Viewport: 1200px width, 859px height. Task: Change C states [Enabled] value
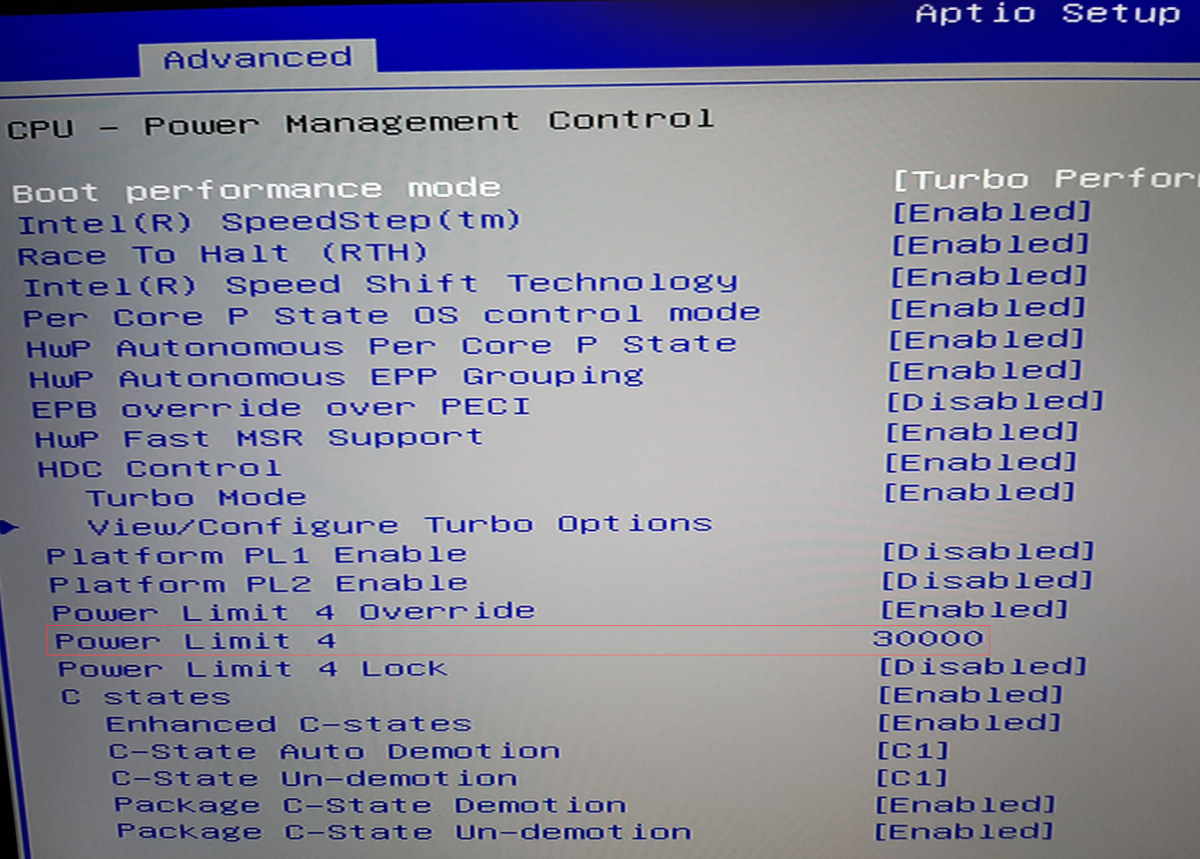971,694
